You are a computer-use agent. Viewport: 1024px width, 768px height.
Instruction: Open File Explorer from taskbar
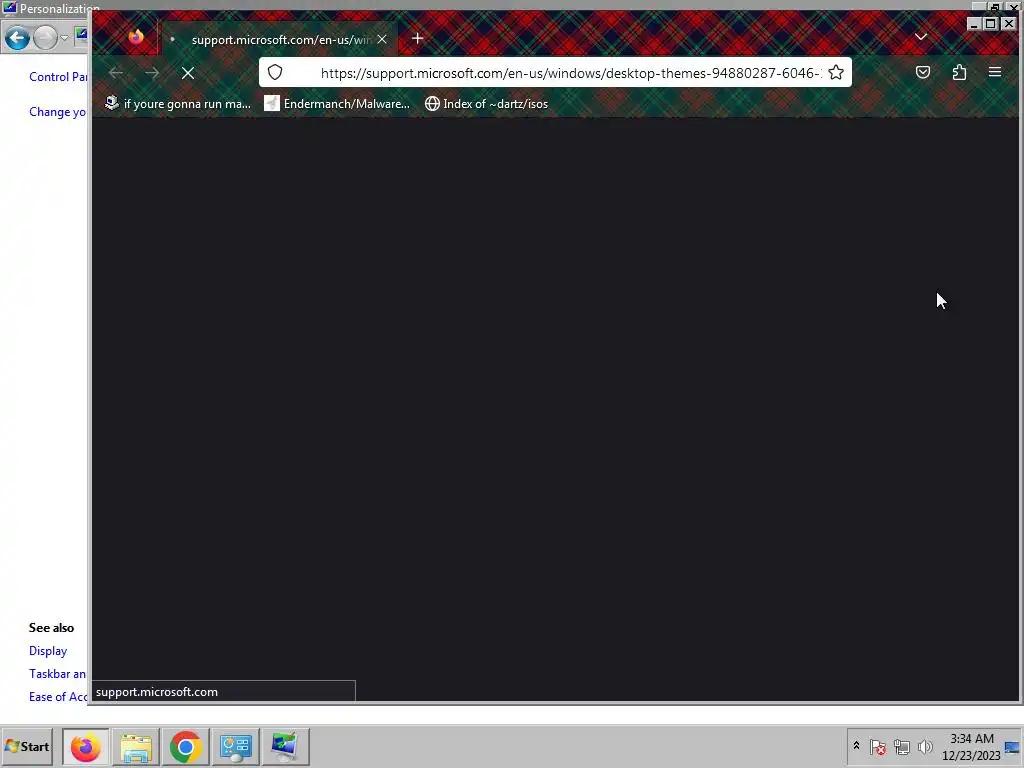point(136,746)
